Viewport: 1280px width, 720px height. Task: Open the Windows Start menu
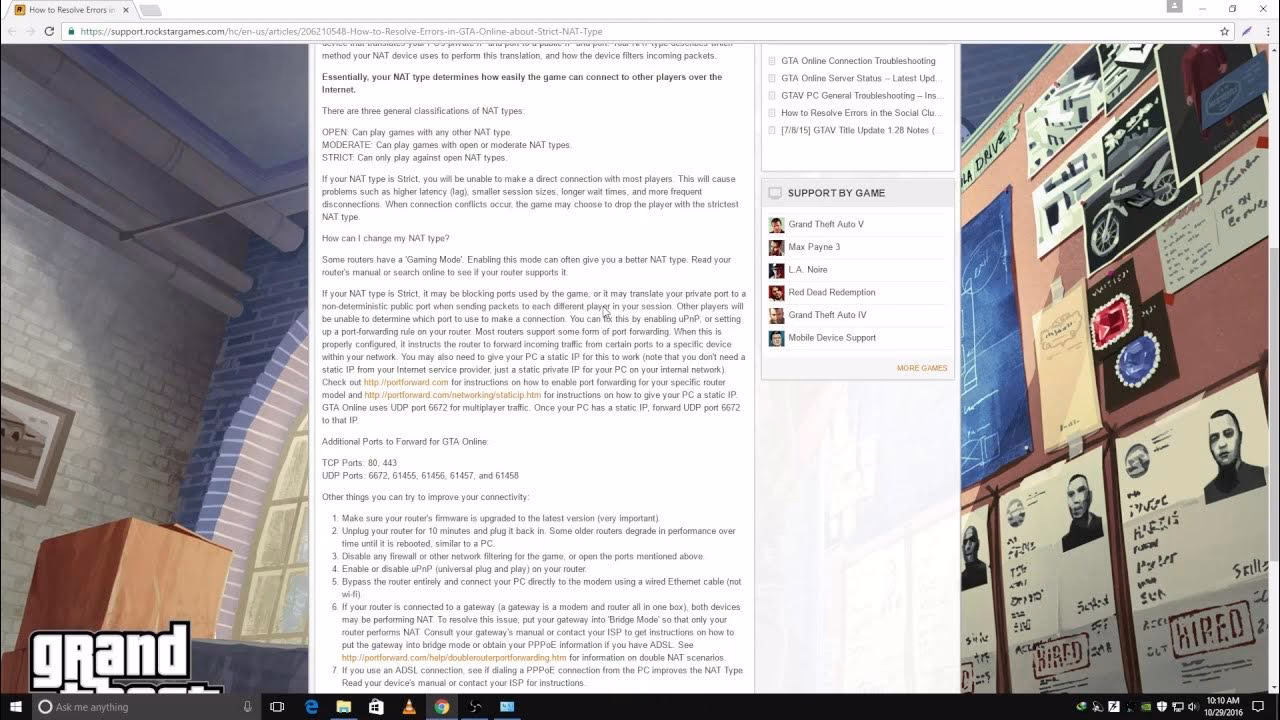15,707
